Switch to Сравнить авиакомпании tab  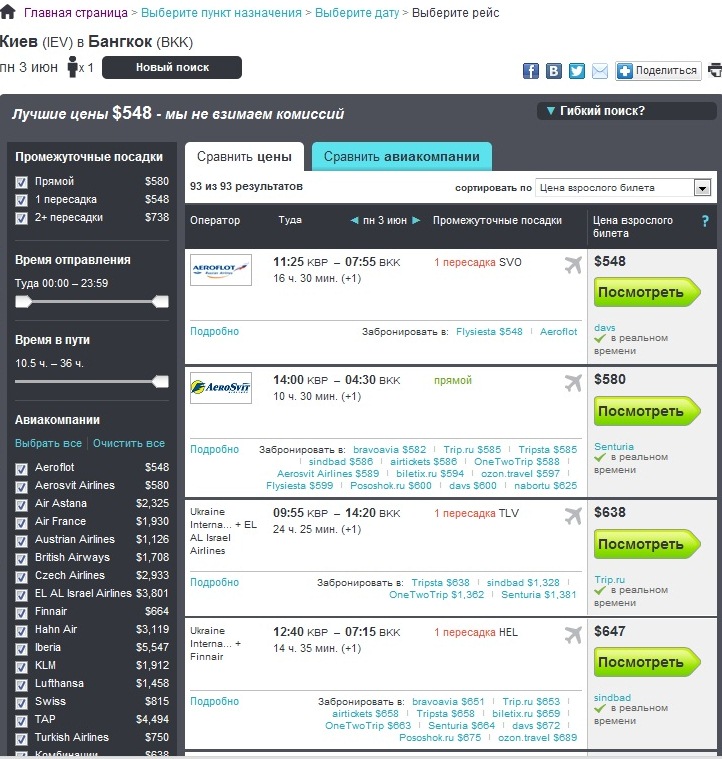pyautogui.click(x=402, y=156)
